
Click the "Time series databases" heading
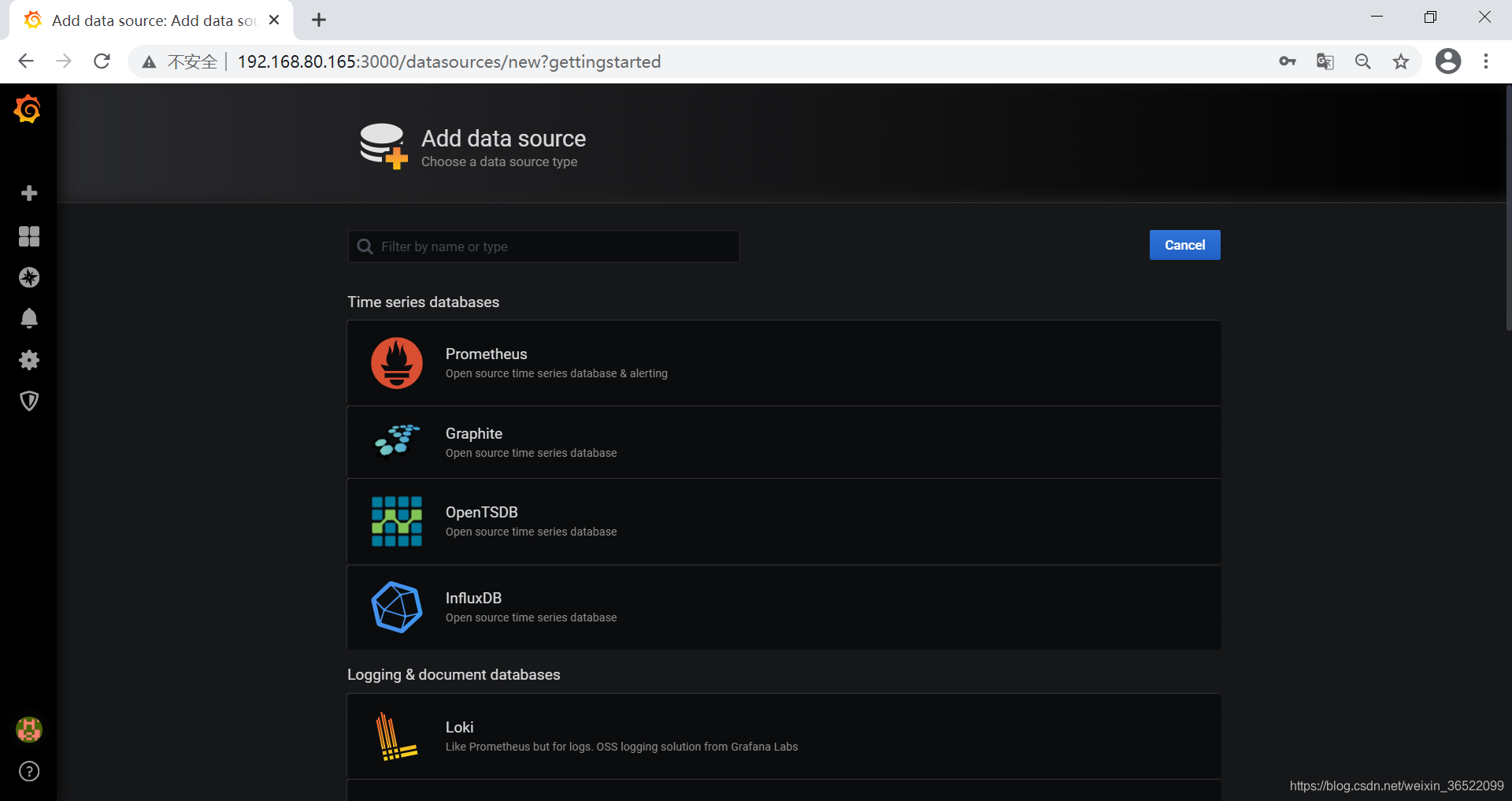coord(423,302)
